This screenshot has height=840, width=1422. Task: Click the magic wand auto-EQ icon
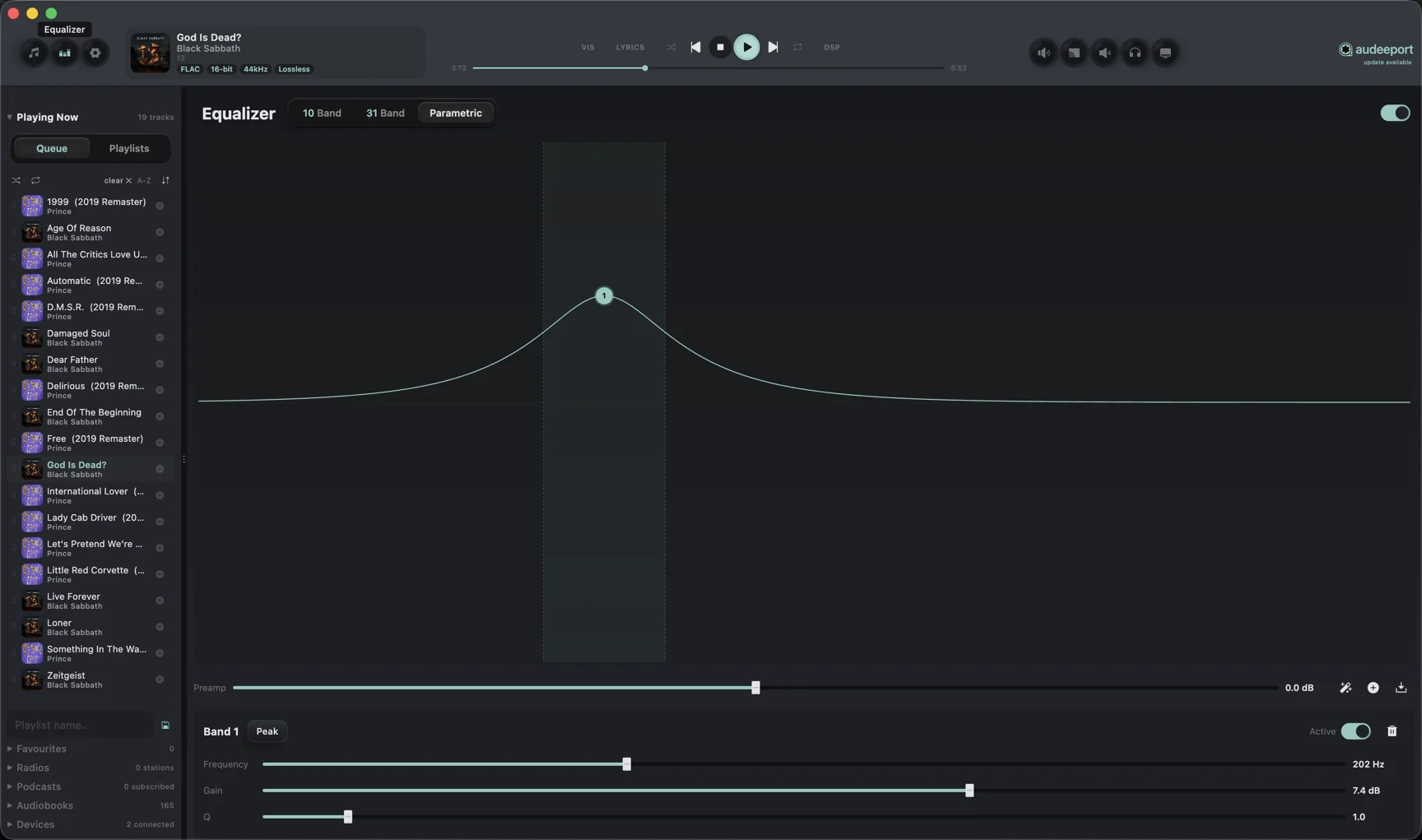click(1345, 688)
